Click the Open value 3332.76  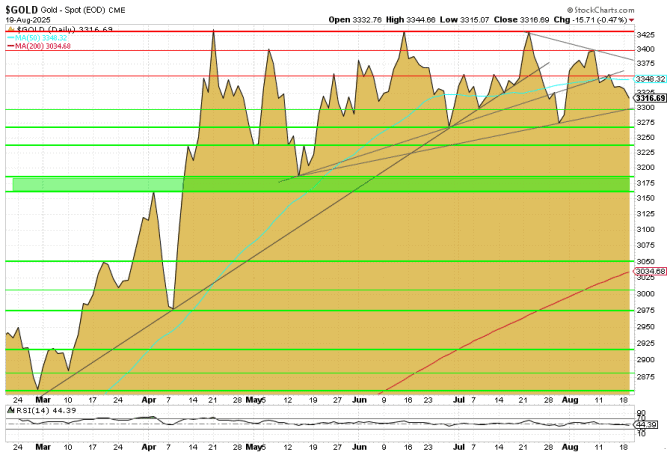coord(367,20)
